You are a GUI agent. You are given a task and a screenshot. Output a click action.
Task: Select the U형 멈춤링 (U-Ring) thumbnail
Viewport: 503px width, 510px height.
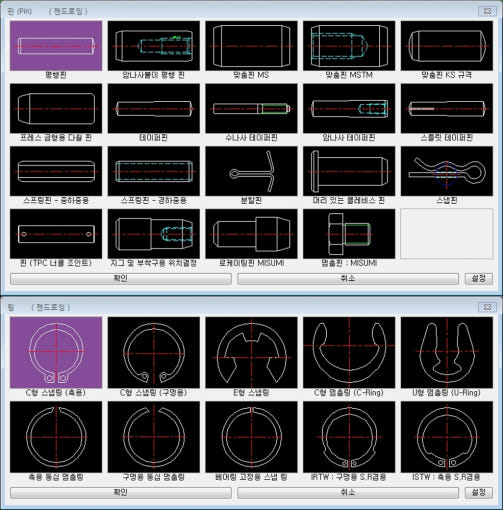(x=447, y=353)
